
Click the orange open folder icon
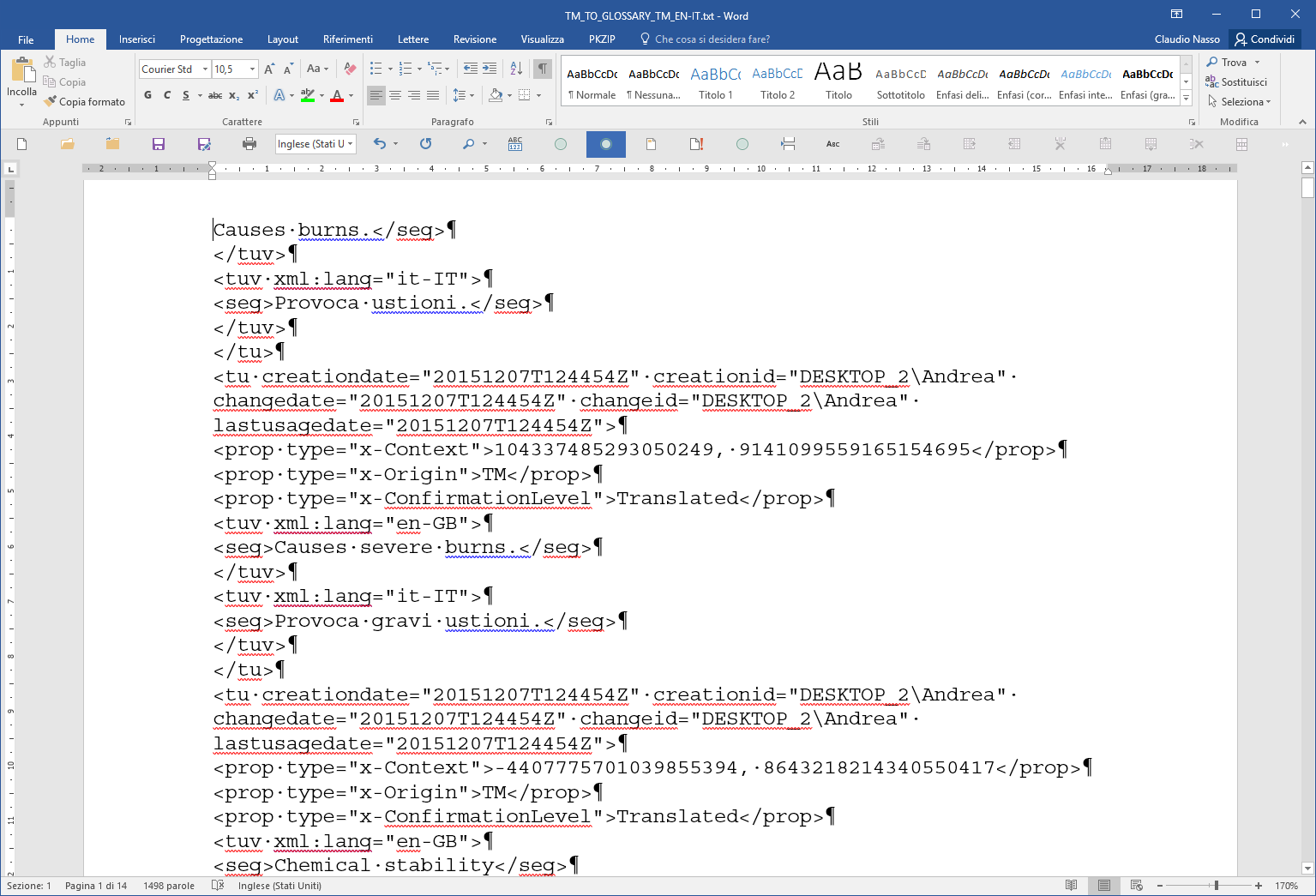coord(68,144)
